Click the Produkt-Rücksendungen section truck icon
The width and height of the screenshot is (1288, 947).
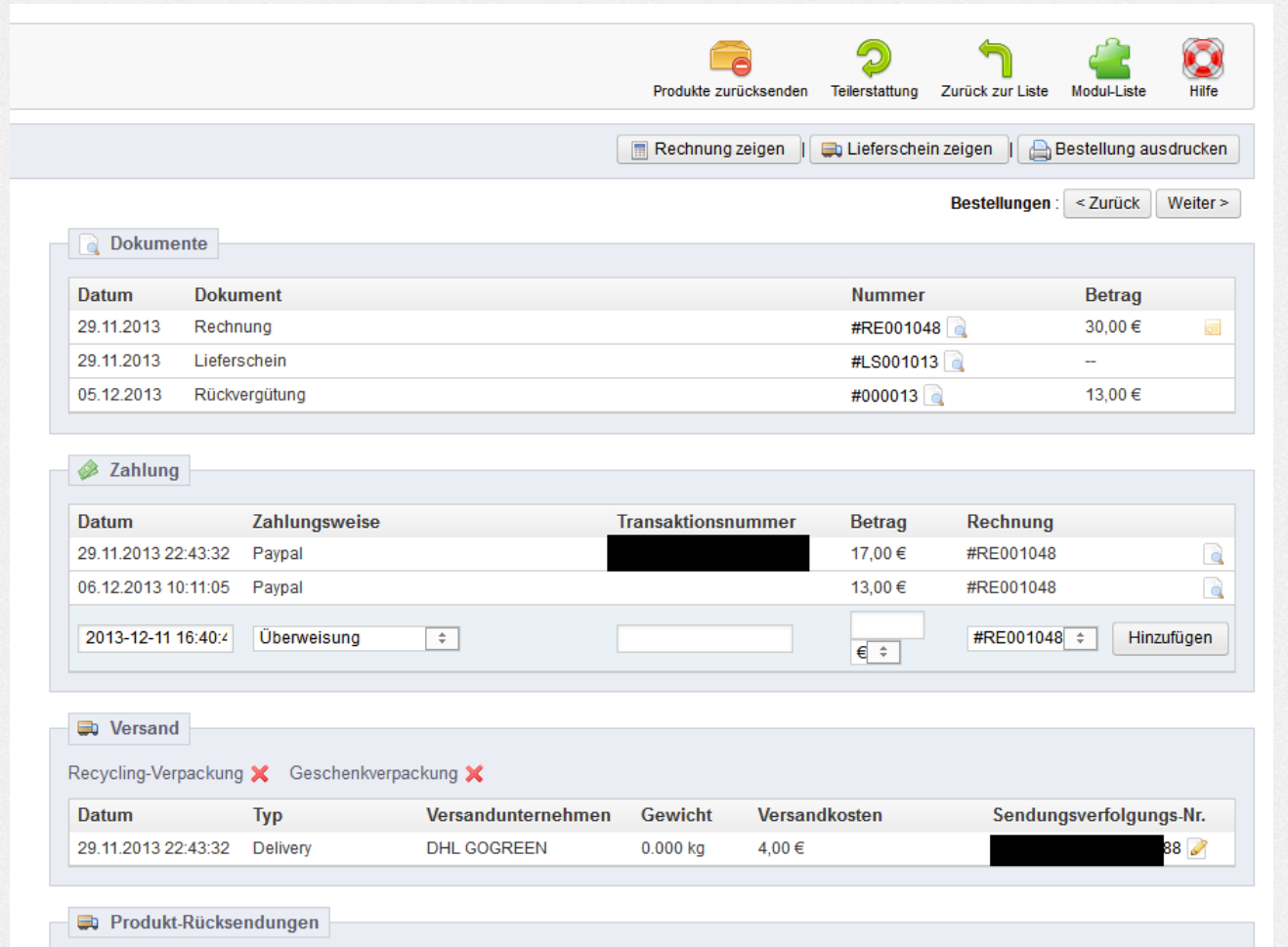[x=88, y=923]
